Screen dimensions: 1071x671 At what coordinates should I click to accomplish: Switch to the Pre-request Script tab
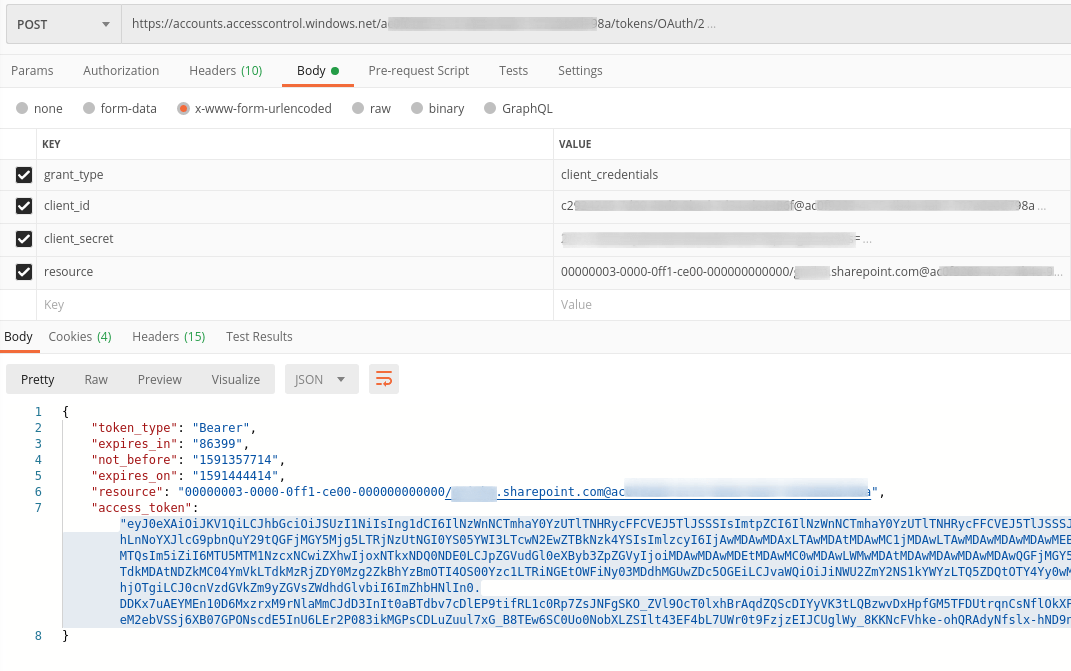click(x=419, y=70)
